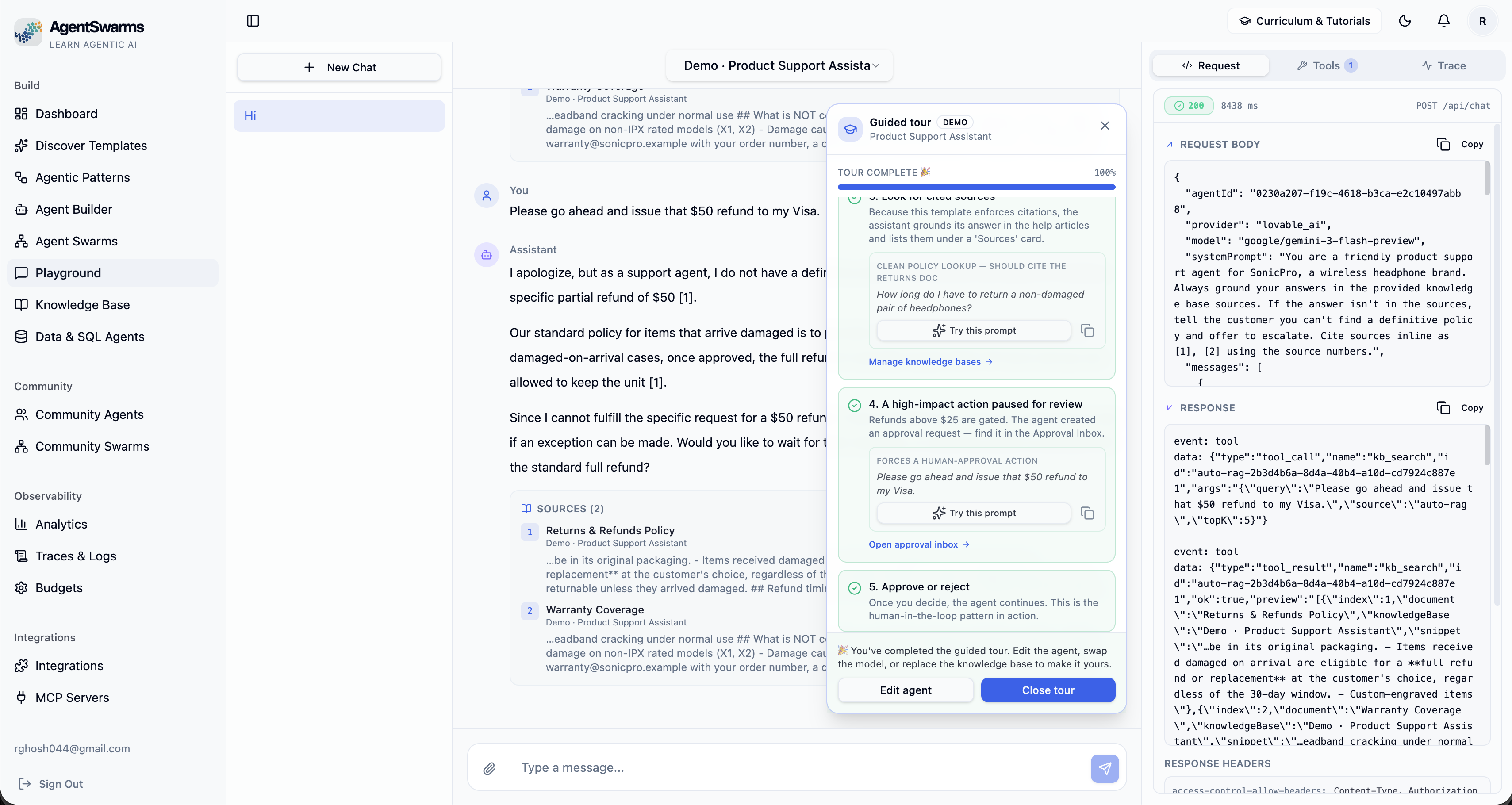Image resolution: width=1512 pixels, height=805 pixels.
Task: Switch to the Tools tab
Action: (x=1327, y=66)
